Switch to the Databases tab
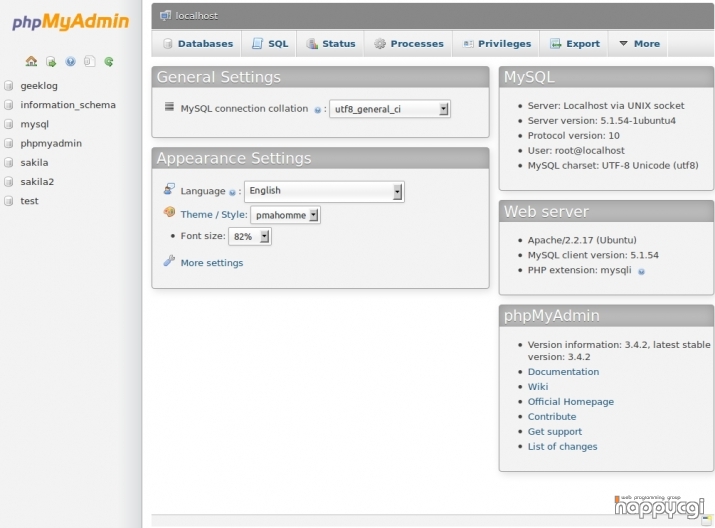The width and height of the screenshot is (715, 528). coord(197,44)
